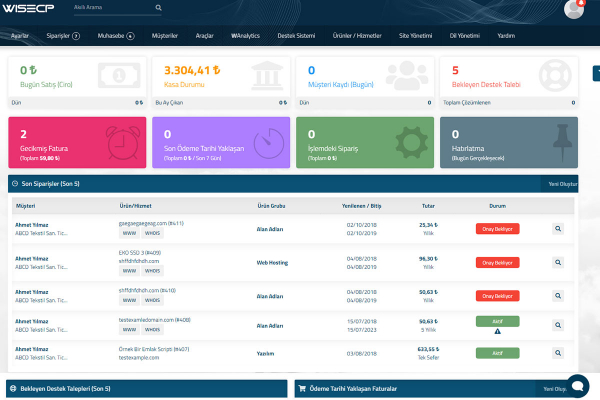600x400 pixels.
Task: Open Ahmet Yılmaz customer link in first row
Action: (x=32, y=225)
